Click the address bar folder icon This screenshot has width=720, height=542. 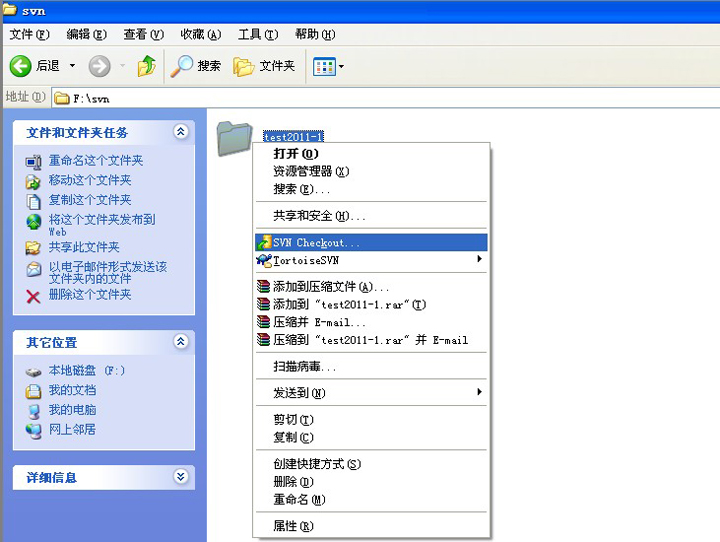[62, 98]
